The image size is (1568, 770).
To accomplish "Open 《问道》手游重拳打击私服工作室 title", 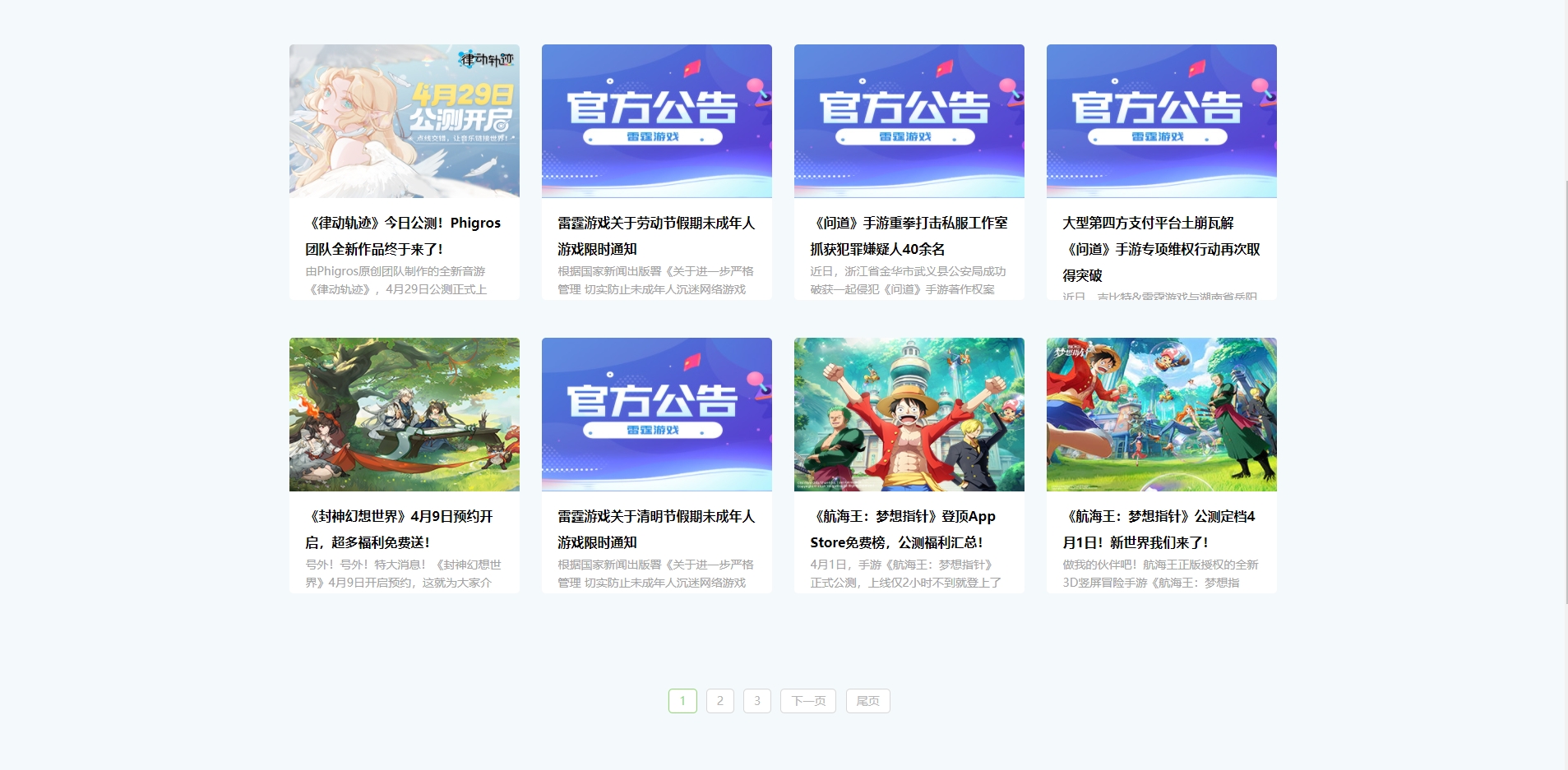I will tap(909, 236).
